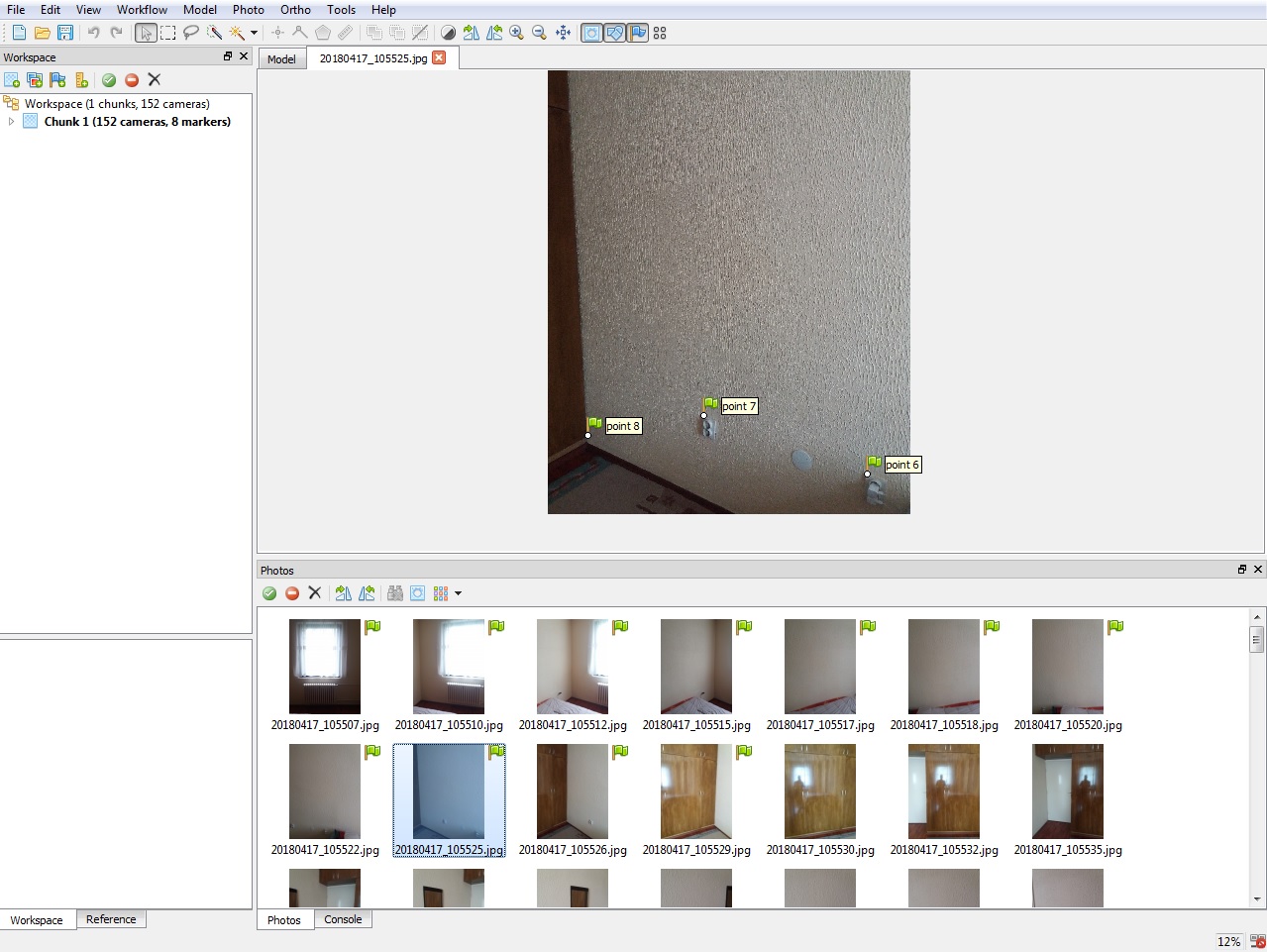Select the Rectangle selection tool
This screenshot has height=952, width=1267.
(168, 33)
